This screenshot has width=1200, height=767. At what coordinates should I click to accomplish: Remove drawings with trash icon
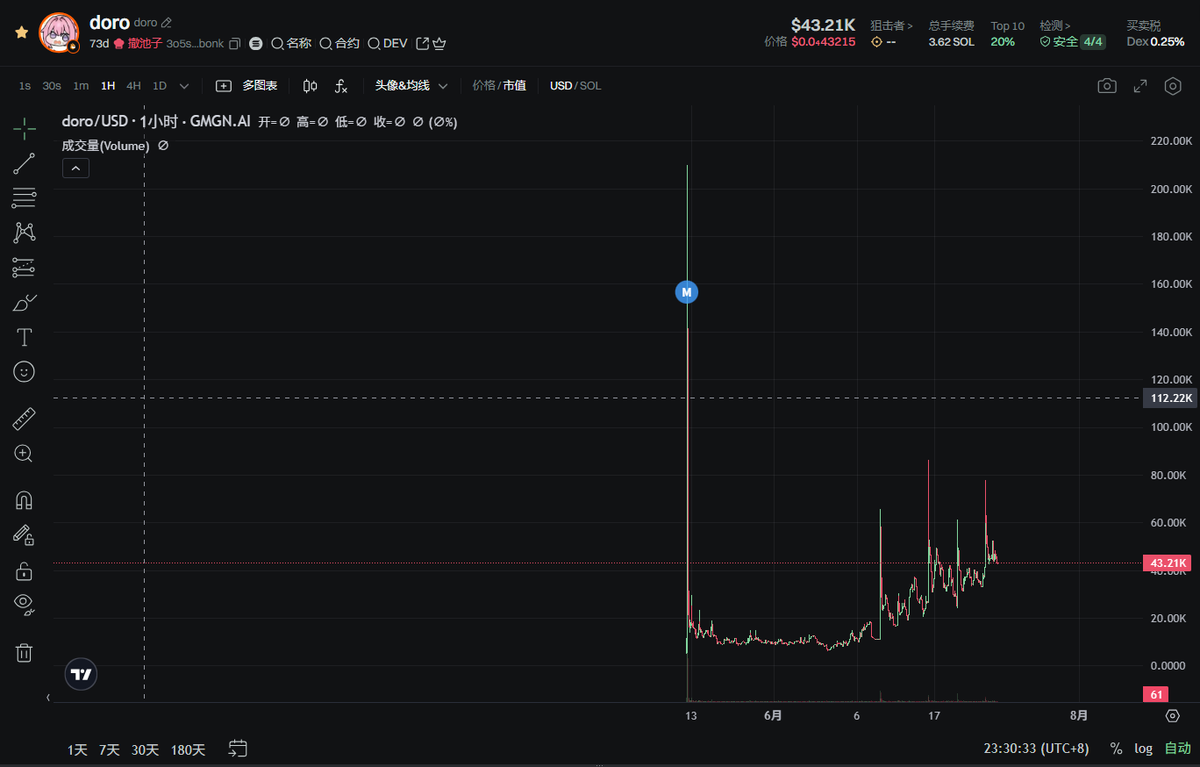point(24,652)
